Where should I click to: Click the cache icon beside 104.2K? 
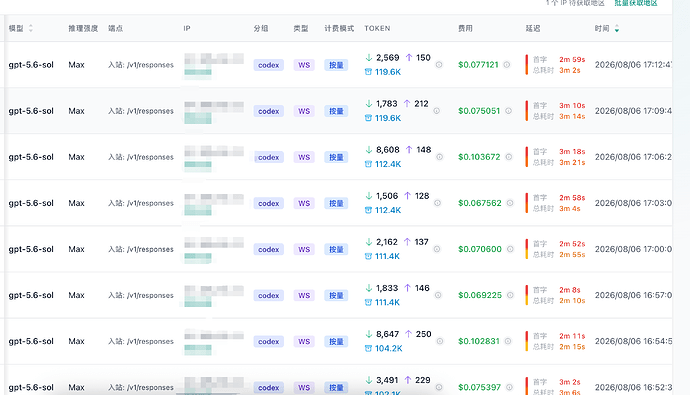[368, 348]
